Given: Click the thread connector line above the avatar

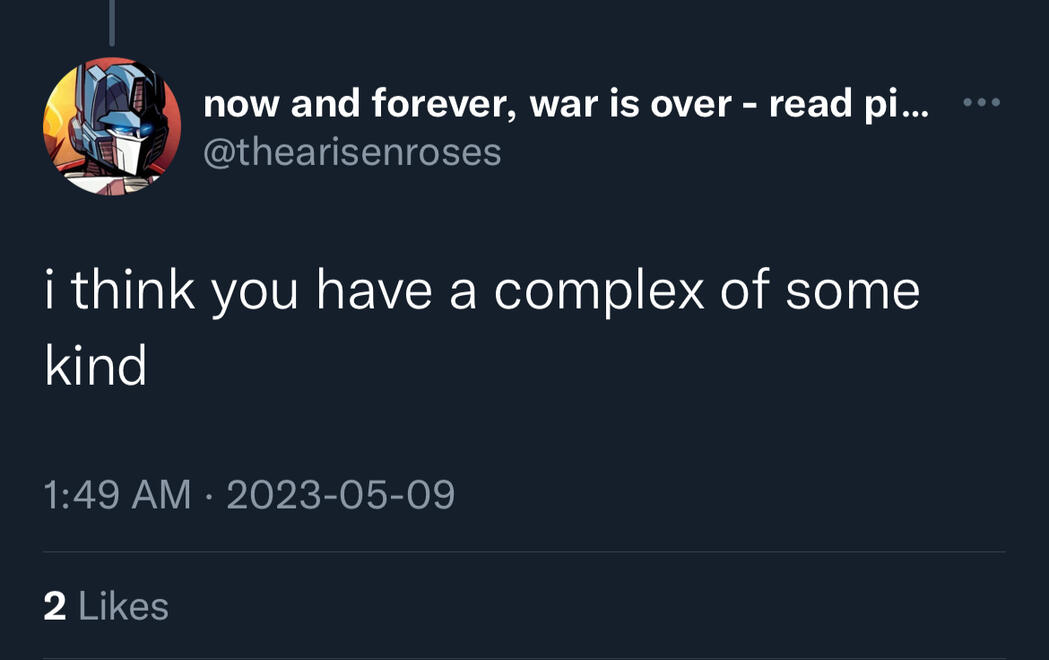Looking at the screenshot, I should point(111,22).
